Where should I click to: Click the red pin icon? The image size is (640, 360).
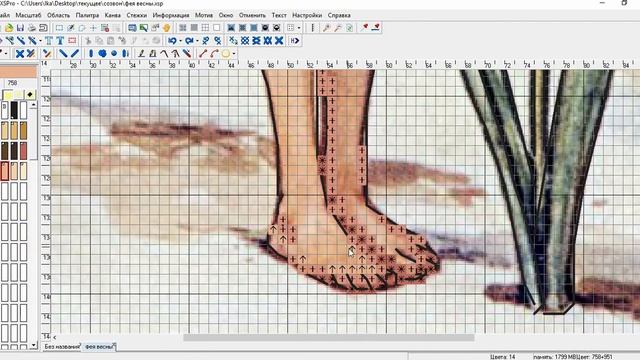click(x=364, y=28)
